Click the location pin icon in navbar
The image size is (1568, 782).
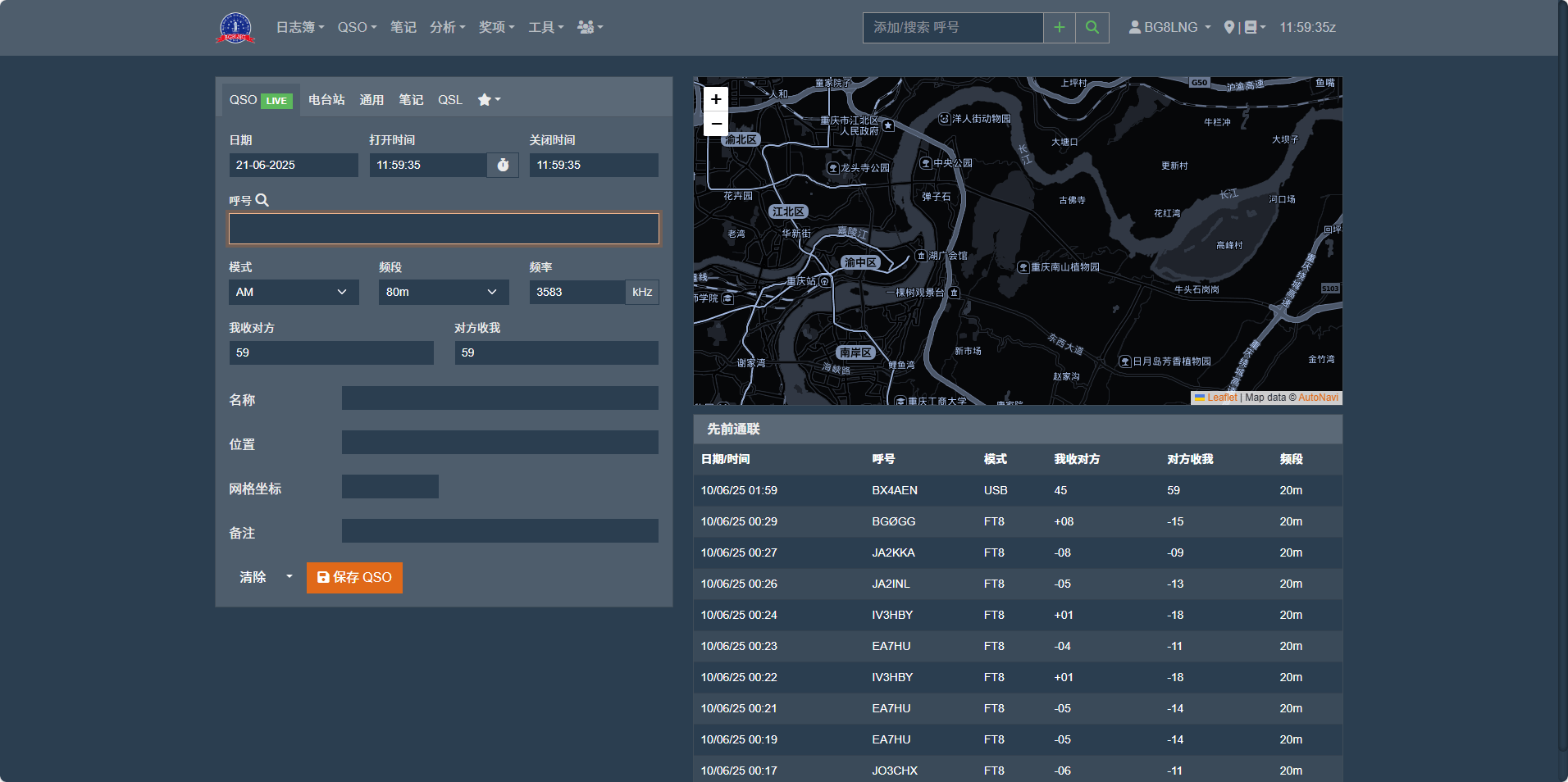(1228, 27)
